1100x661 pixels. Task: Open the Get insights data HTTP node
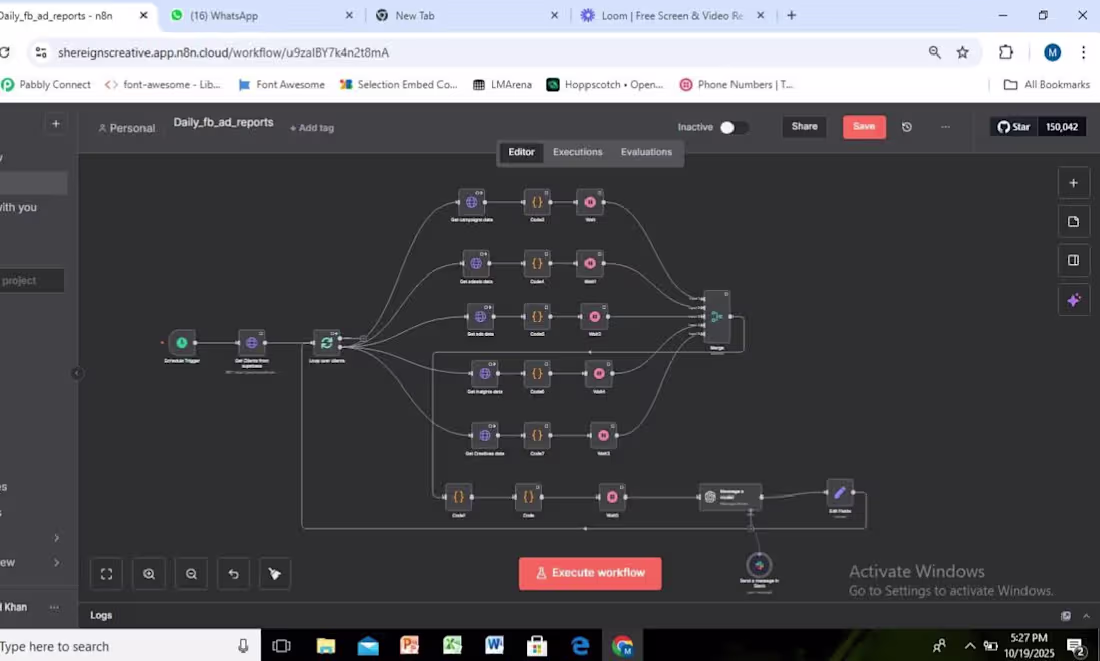[484, 373]
